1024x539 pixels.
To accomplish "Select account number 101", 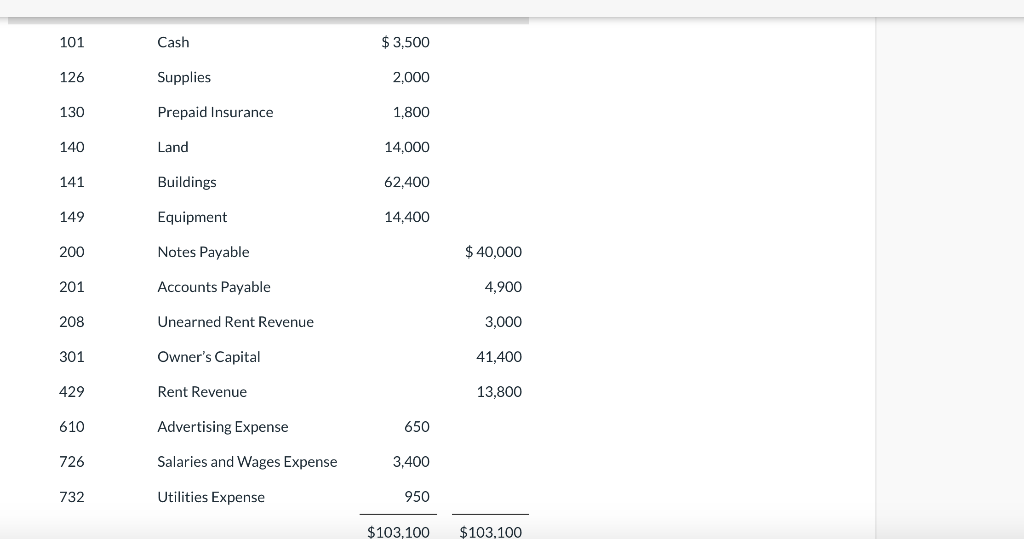I will click(72, 42).
